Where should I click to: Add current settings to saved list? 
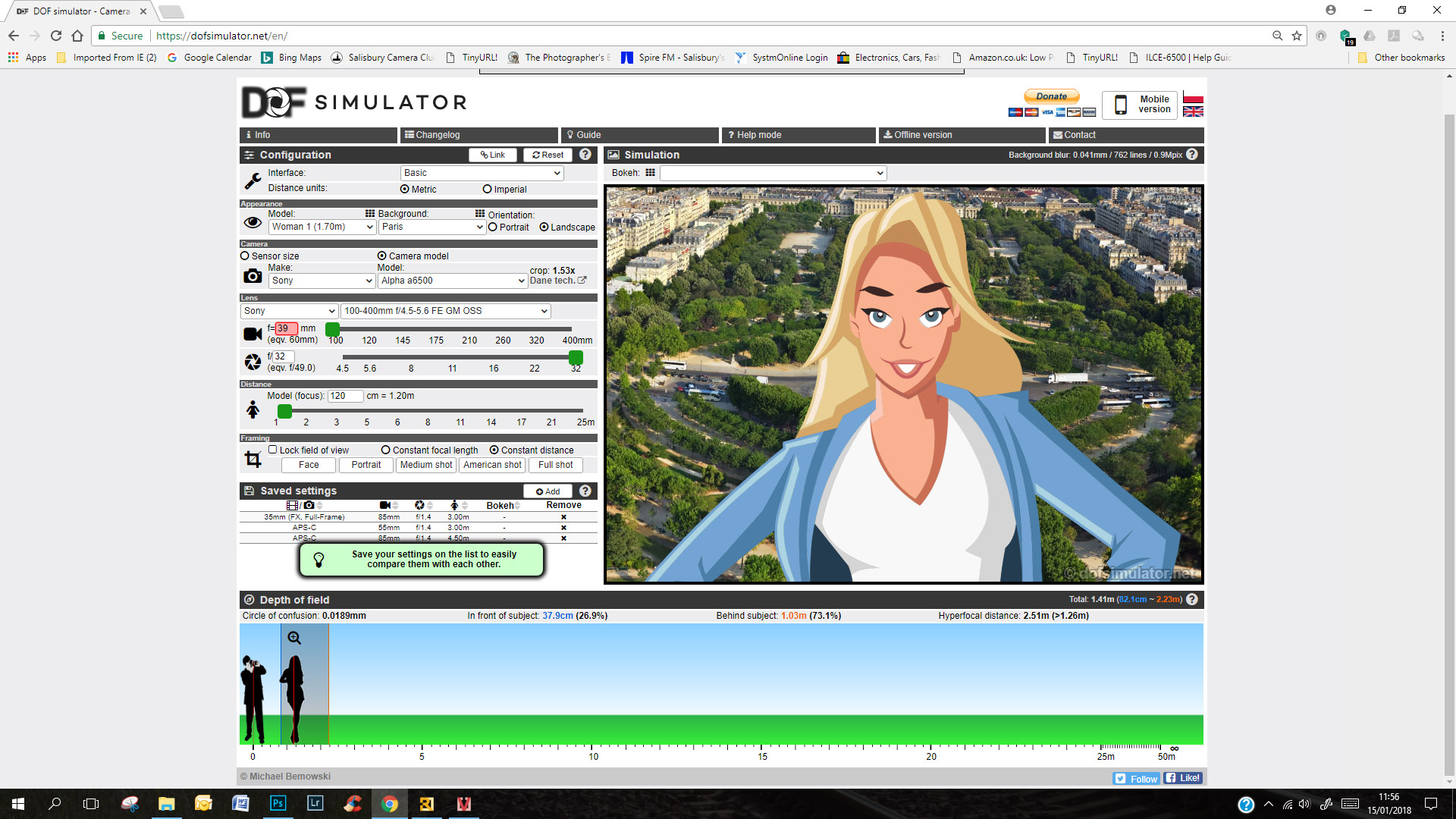click(548, 491)
